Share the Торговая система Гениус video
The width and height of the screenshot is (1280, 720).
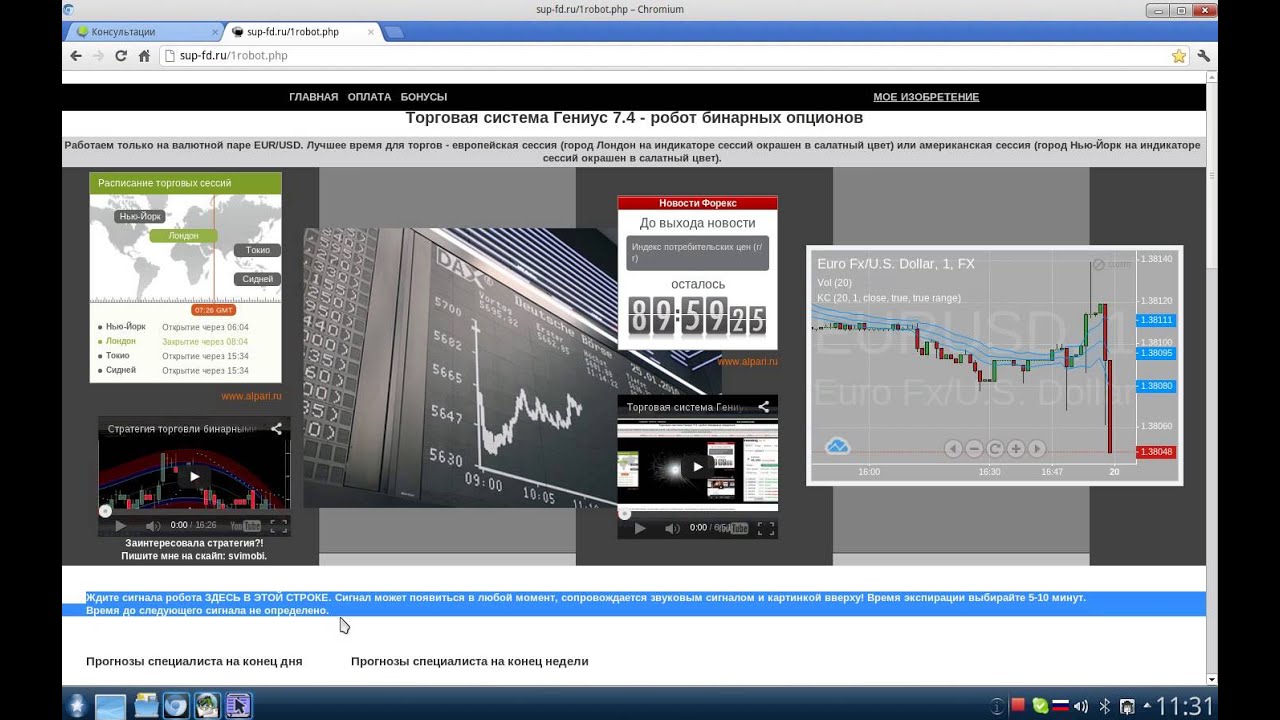pos(764,407)
